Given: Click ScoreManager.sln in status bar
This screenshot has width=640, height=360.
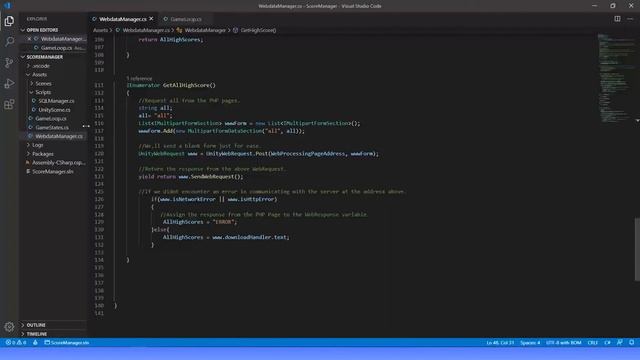Looking at the screenshot, I should (x=67, y=342).
